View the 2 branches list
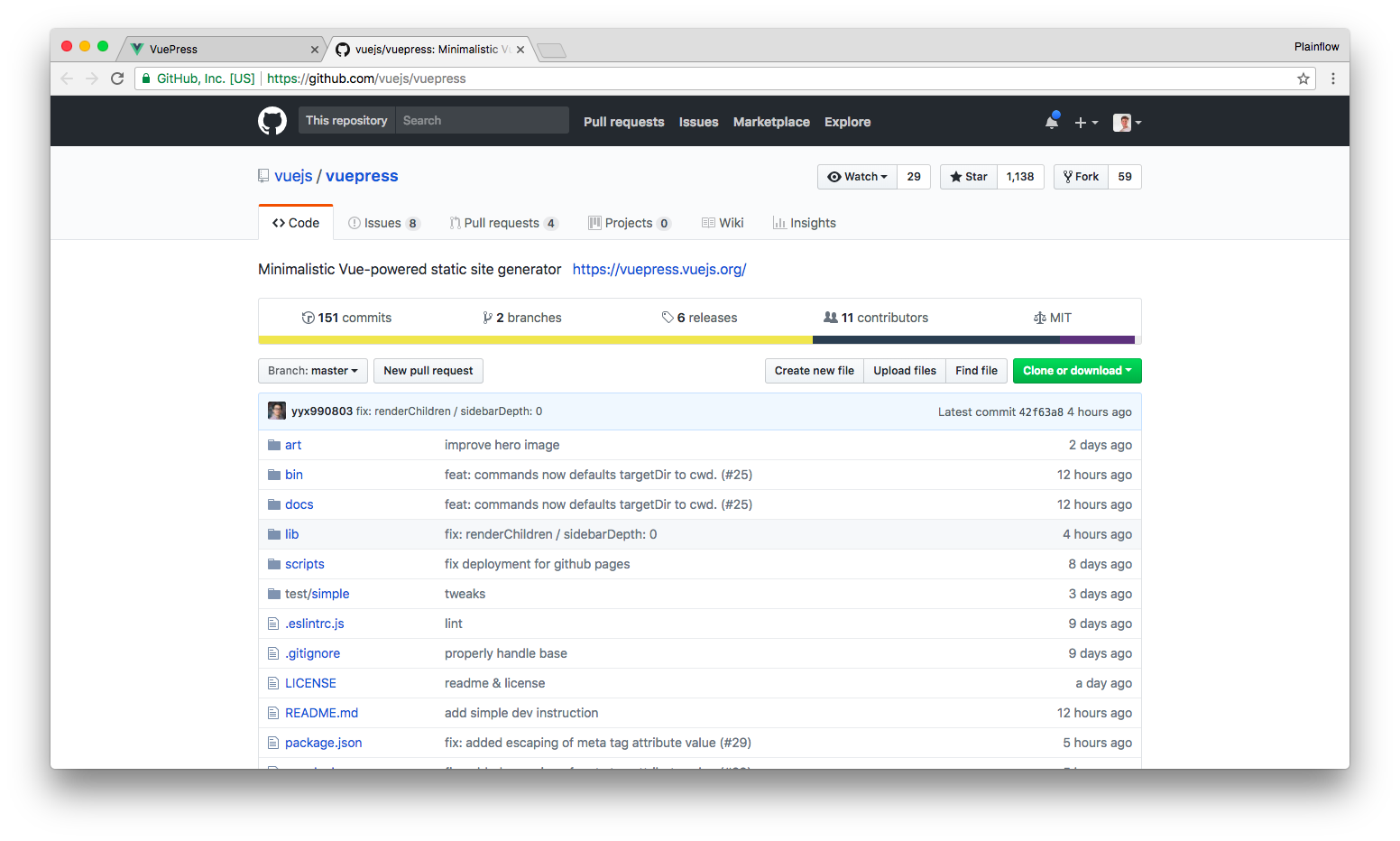Viewport: 1400px width, 841px height. click(x=522, y=318)
